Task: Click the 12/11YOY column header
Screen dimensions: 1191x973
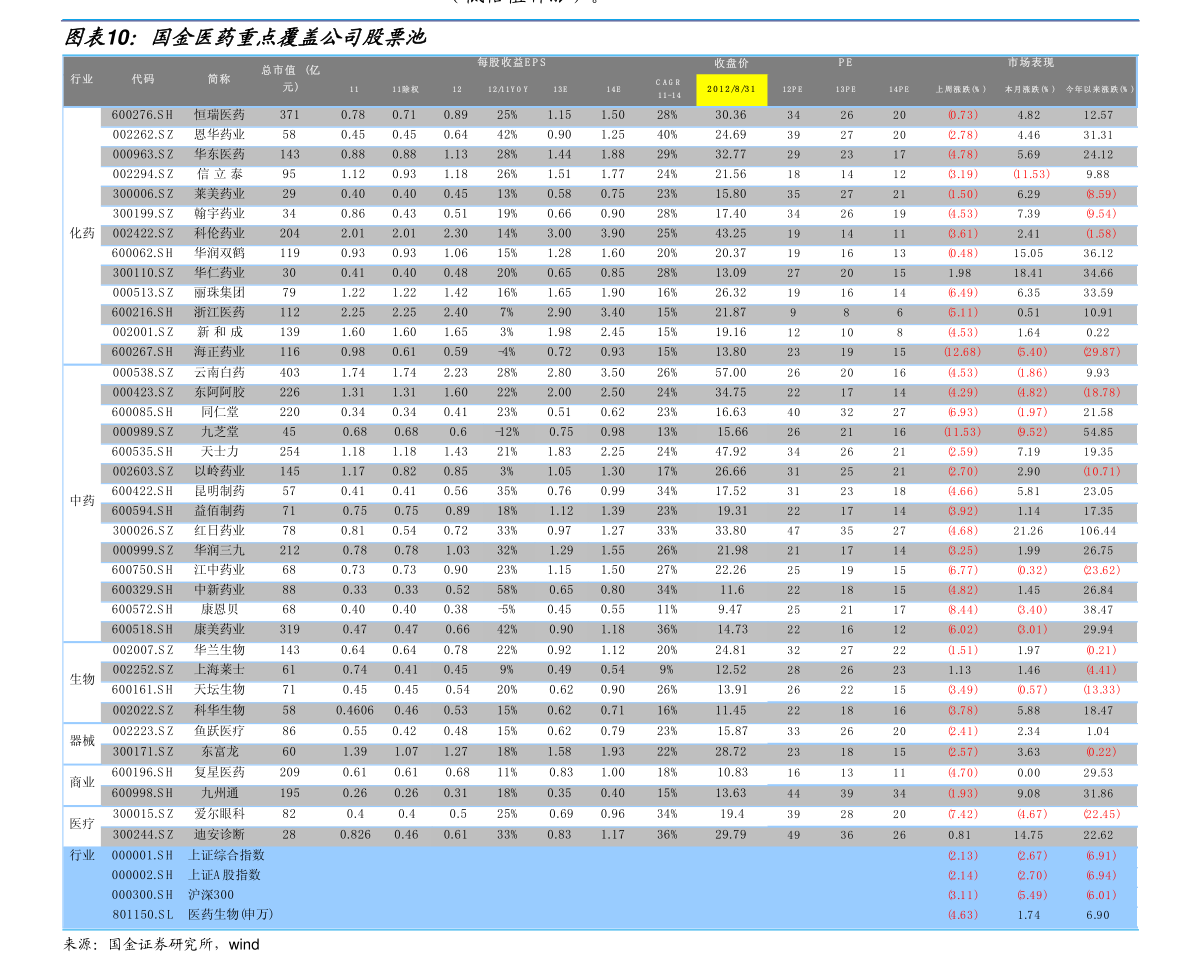Action: pos(507,90)
